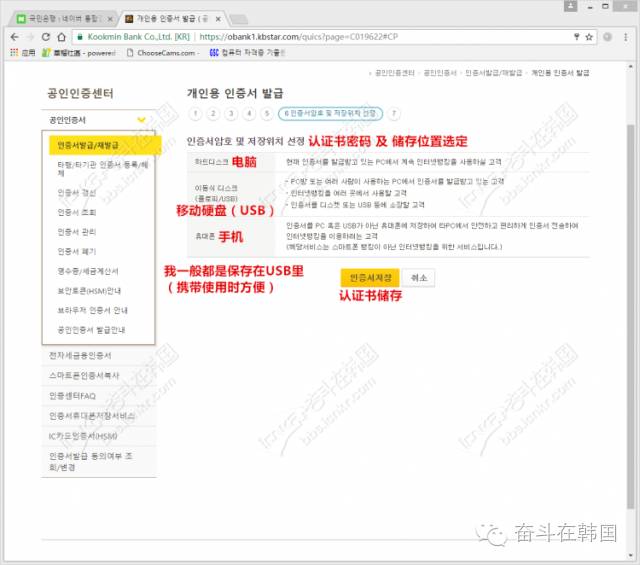640x565 pixels.
Task: Open 공인인증센터 breadcrumb link
Action: click(x=395, y=73)
